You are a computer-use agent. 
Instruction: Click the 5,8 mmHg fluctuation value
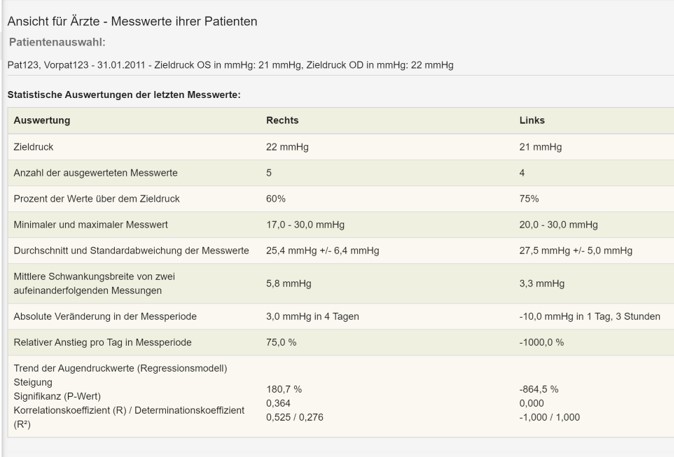(289, 283)
